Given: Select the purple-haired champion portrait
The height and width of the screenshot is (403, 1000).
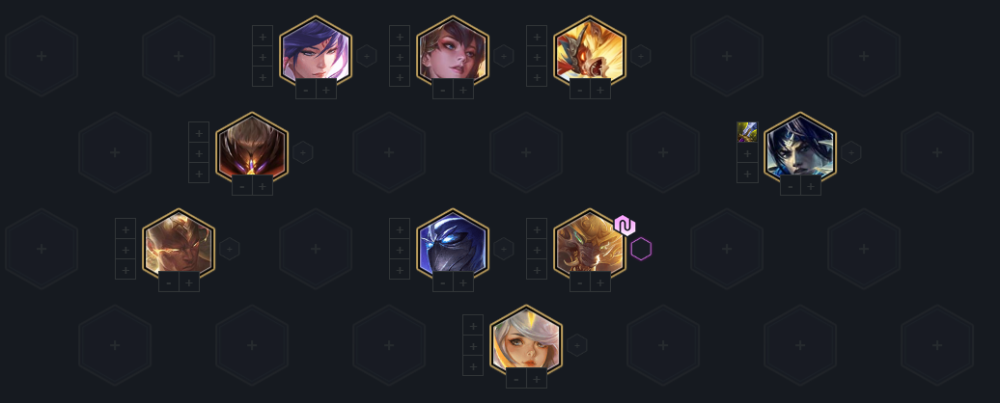Looking at the screenshot, I should point(316,51).
